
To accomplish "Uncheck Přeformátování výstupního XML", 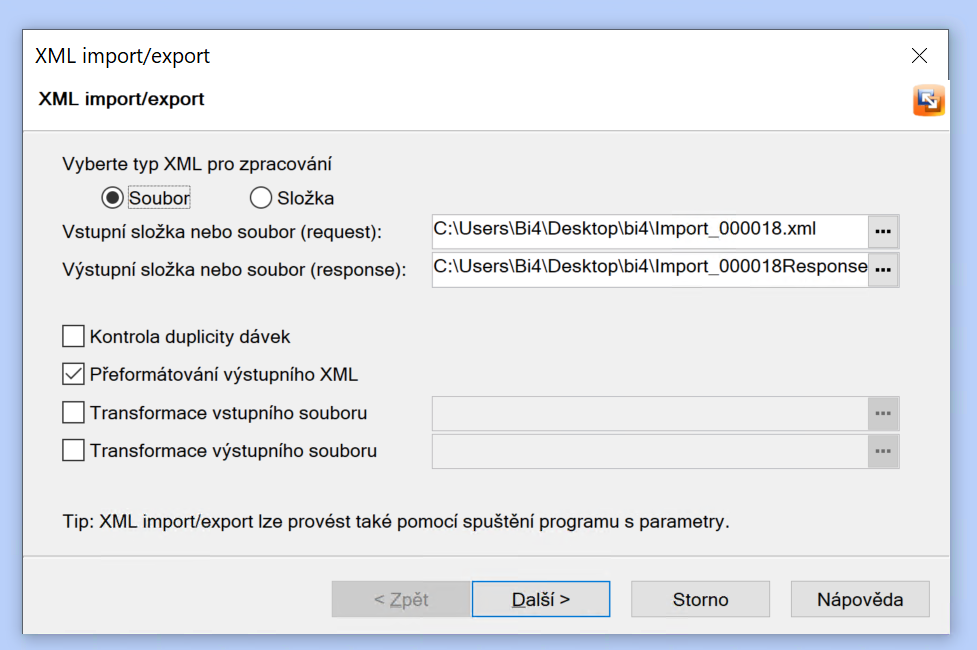I will tap(74, 375).
